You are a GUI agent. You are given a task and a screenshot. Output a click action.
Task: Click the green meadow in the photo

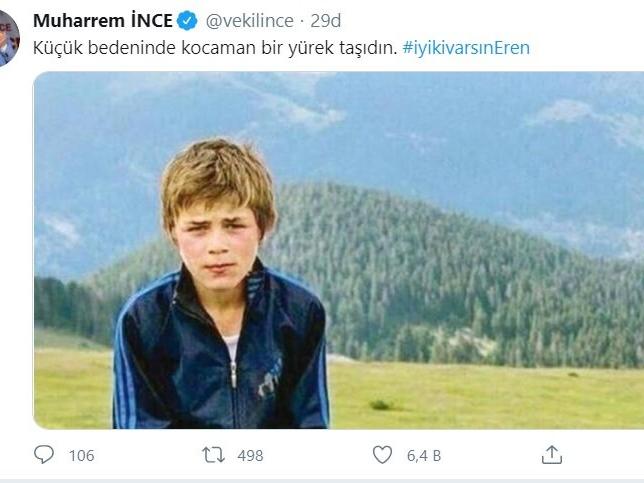pos(480,395)
